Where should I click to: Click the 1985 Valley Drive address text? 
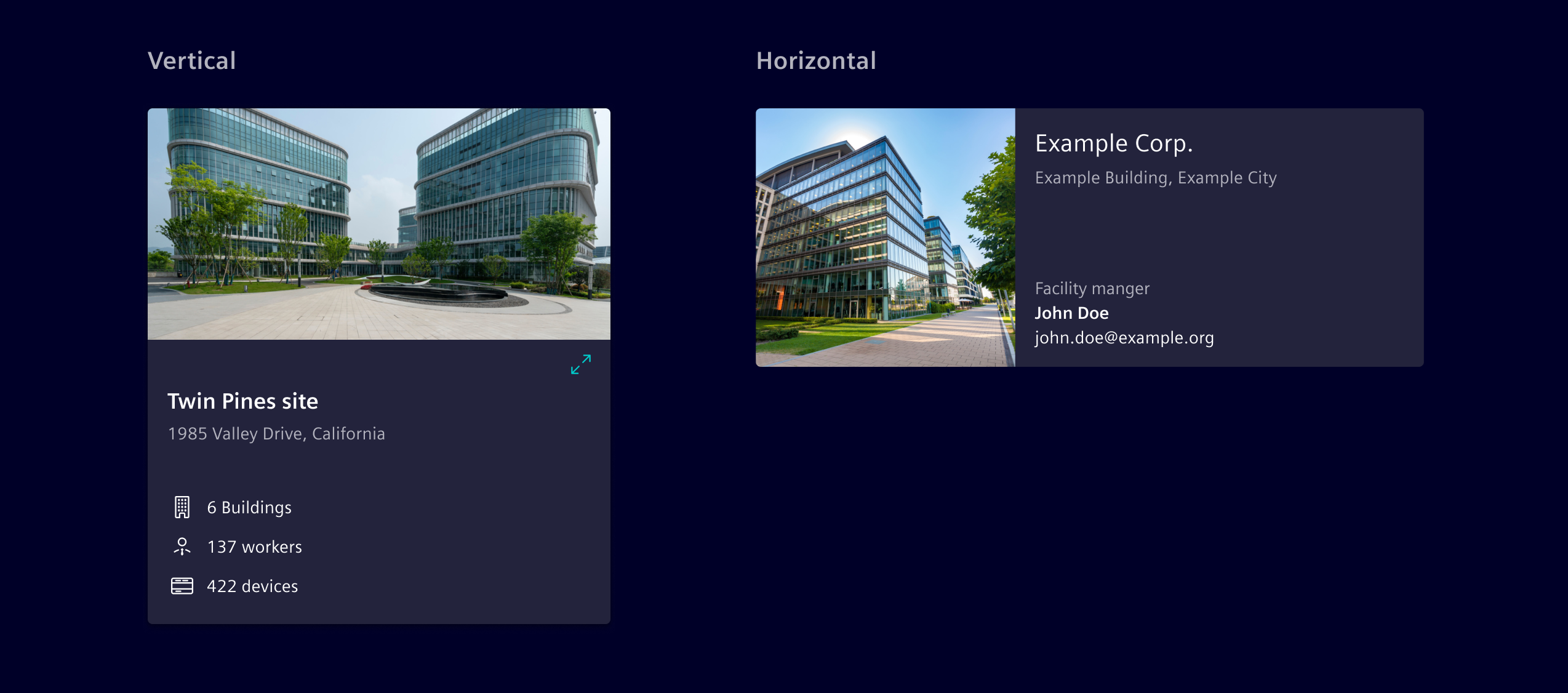click(x=276, y=434)
